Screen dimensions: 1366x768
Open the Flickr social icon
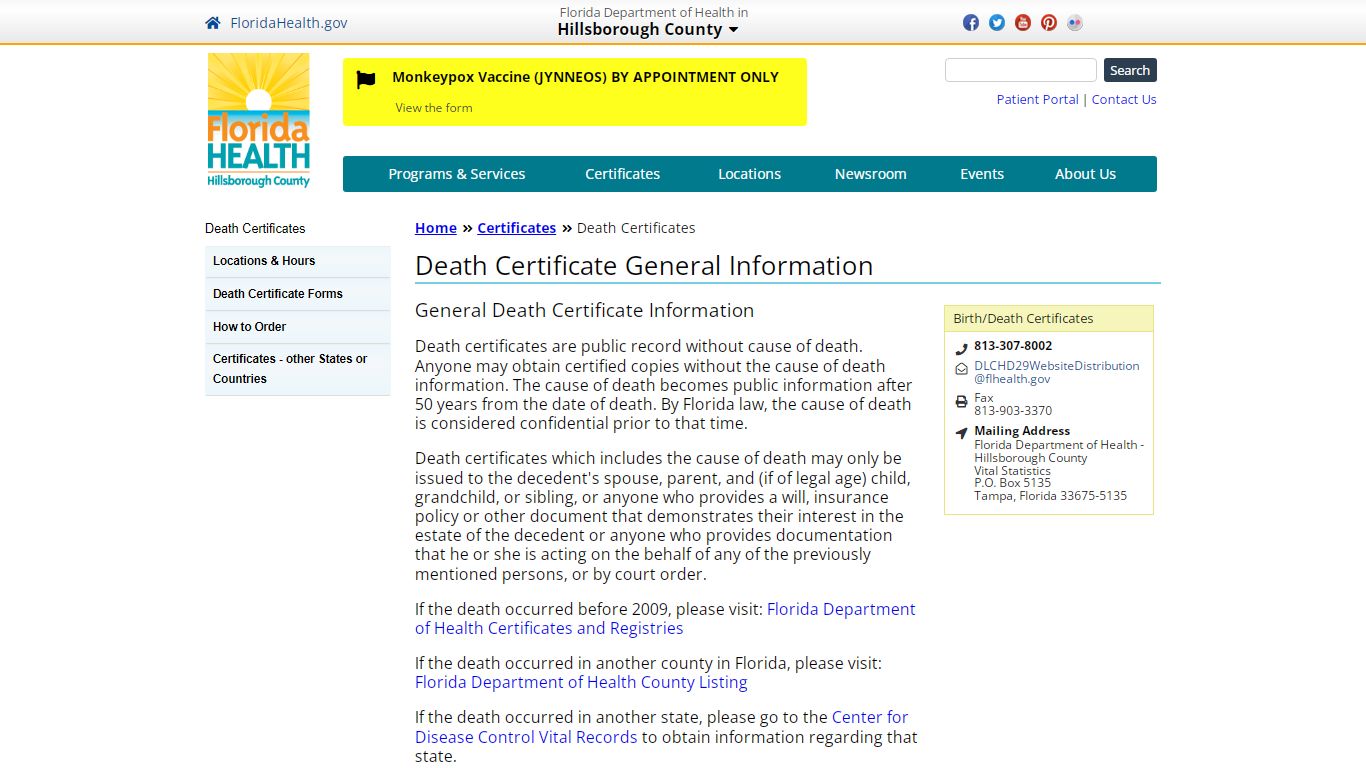pyautogui.click(x=1075, y=23)
